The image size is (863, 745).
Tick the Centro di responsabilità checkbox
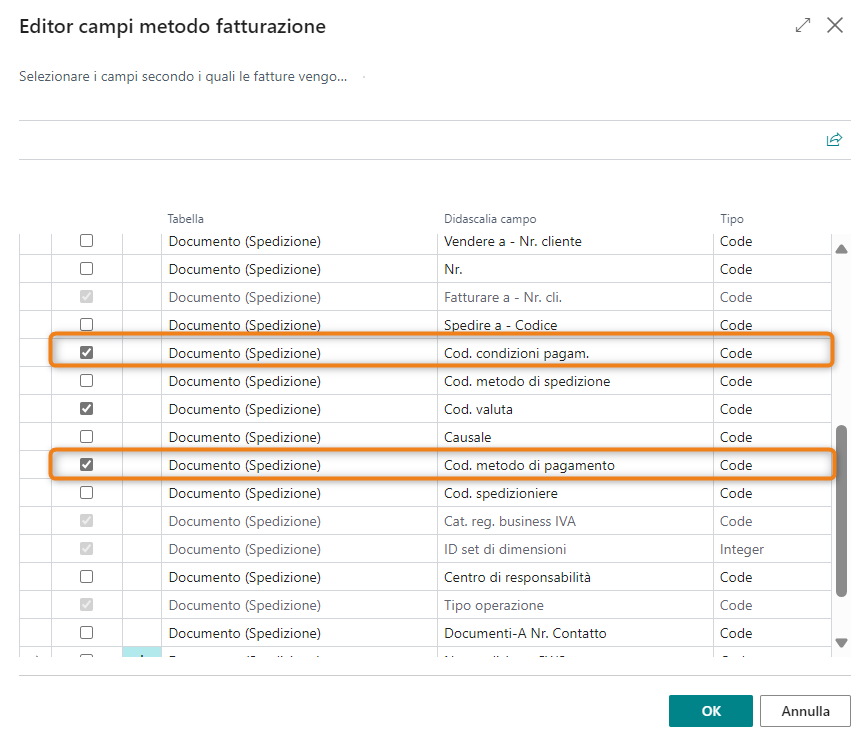click(x=86, y=577)
